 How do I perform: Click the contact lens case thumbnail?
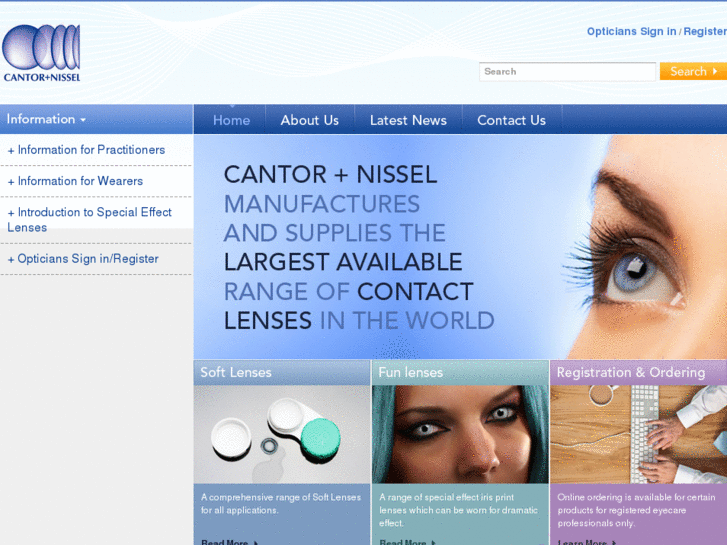(281, 434)
